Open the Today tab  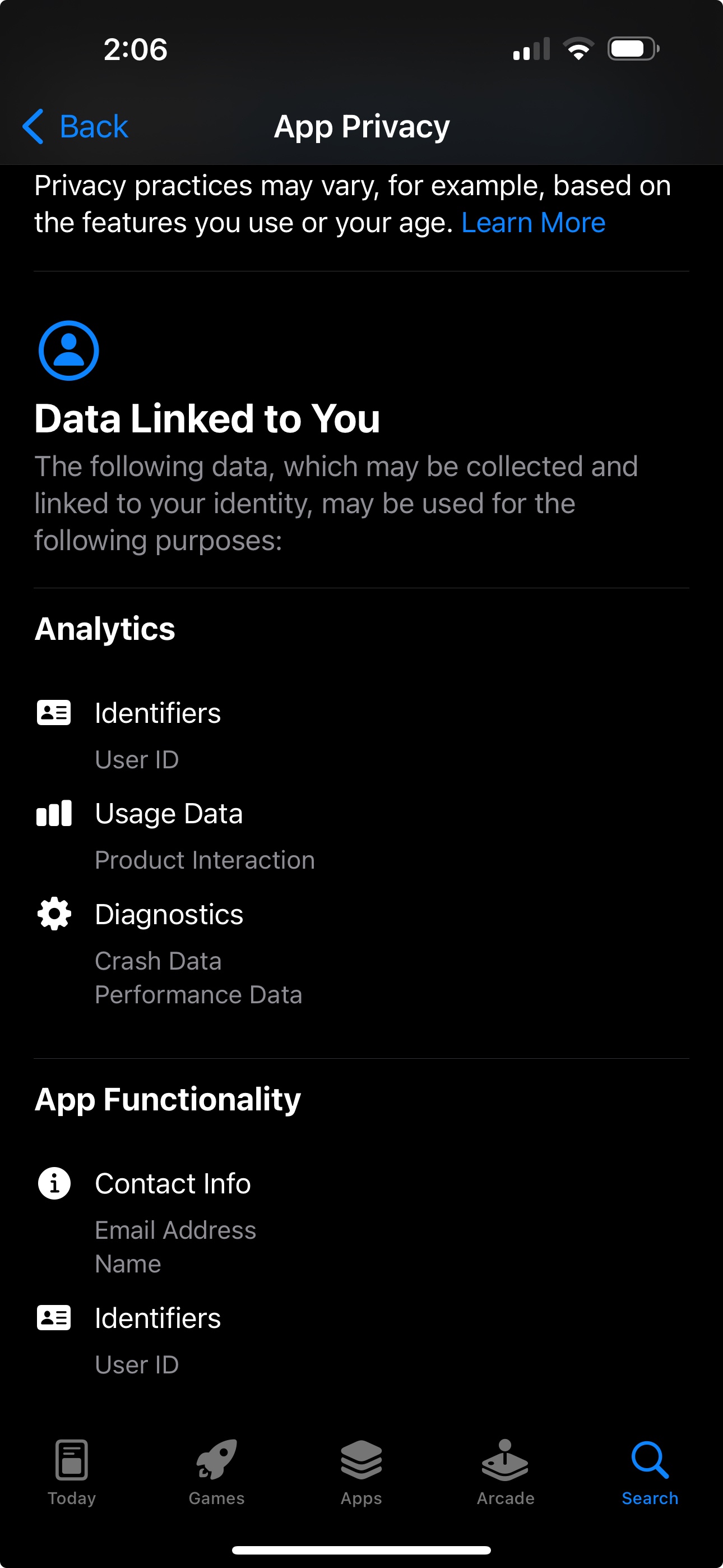(72, 1473)
